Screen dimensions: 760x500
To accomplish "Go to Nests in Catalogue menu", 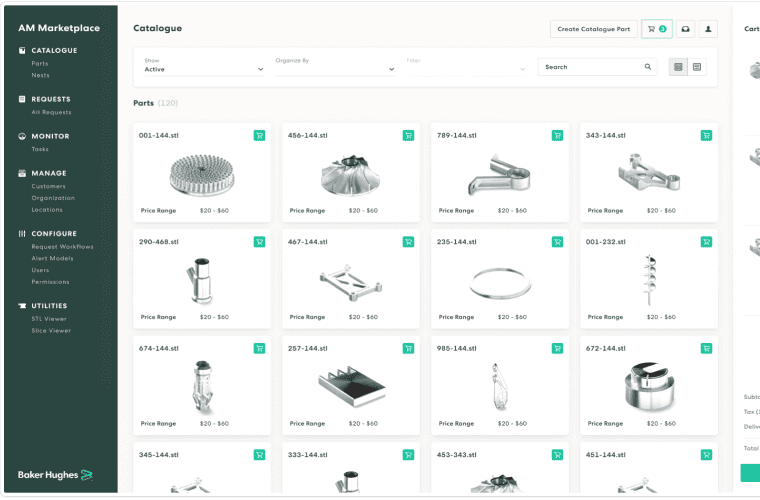I will coord(40,75).
